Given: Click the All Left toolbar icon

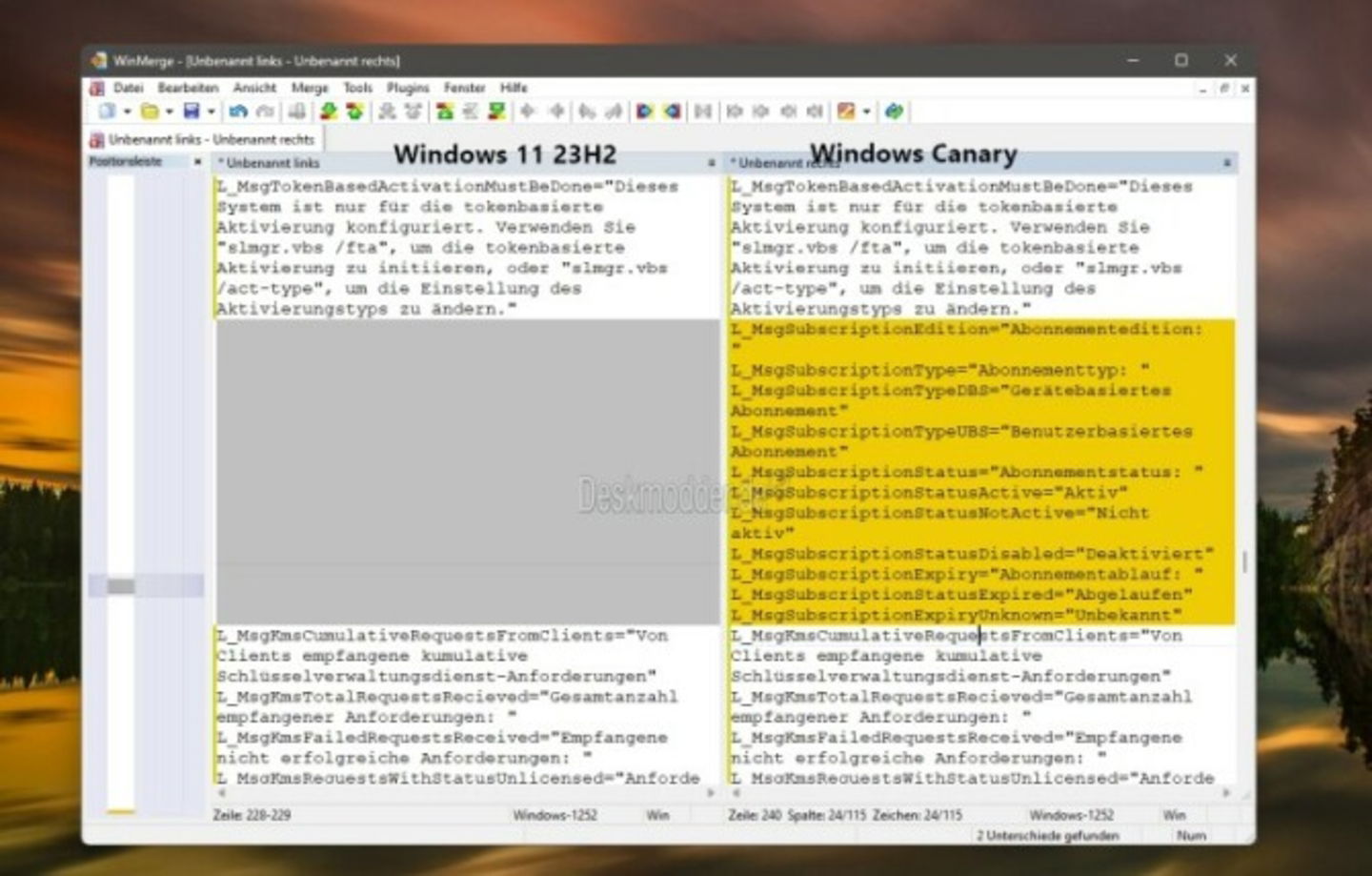Looking at the screenshot, I should (x=672, y=112).
